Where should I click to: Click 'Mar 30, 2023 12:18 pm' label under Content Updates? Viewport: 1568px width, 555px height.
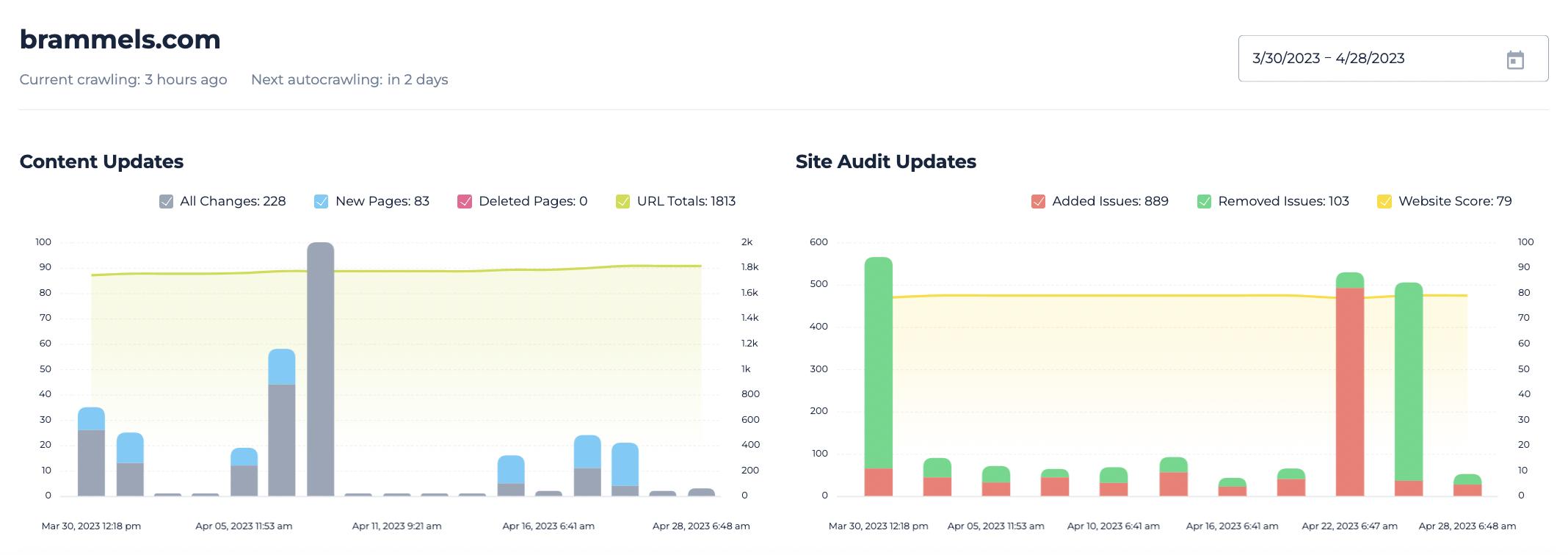click(91, 526)
